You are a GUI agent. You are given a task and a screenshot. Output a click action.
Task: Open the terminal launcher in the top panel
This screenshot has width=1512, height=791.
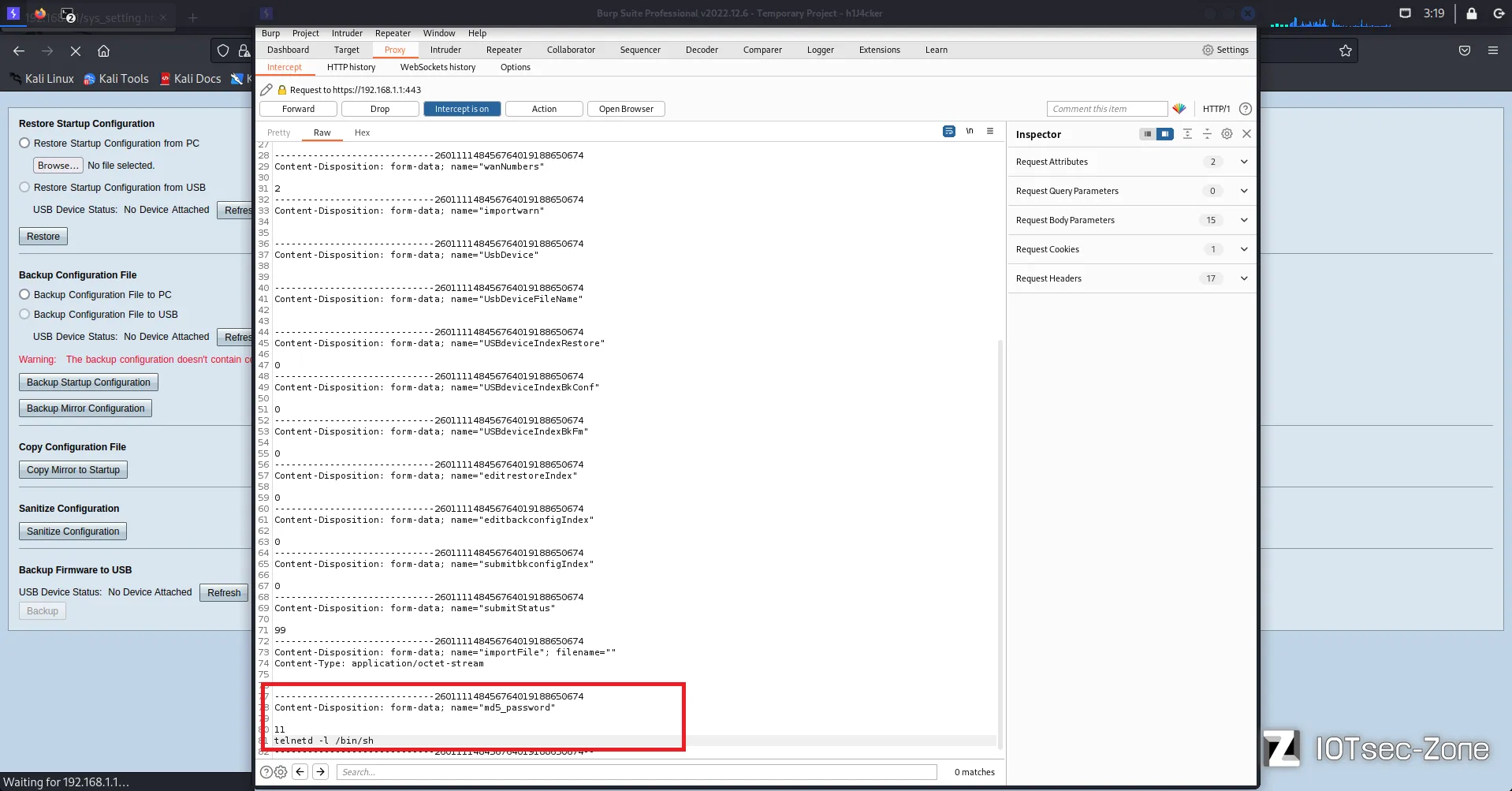click(x=68, y=14)
